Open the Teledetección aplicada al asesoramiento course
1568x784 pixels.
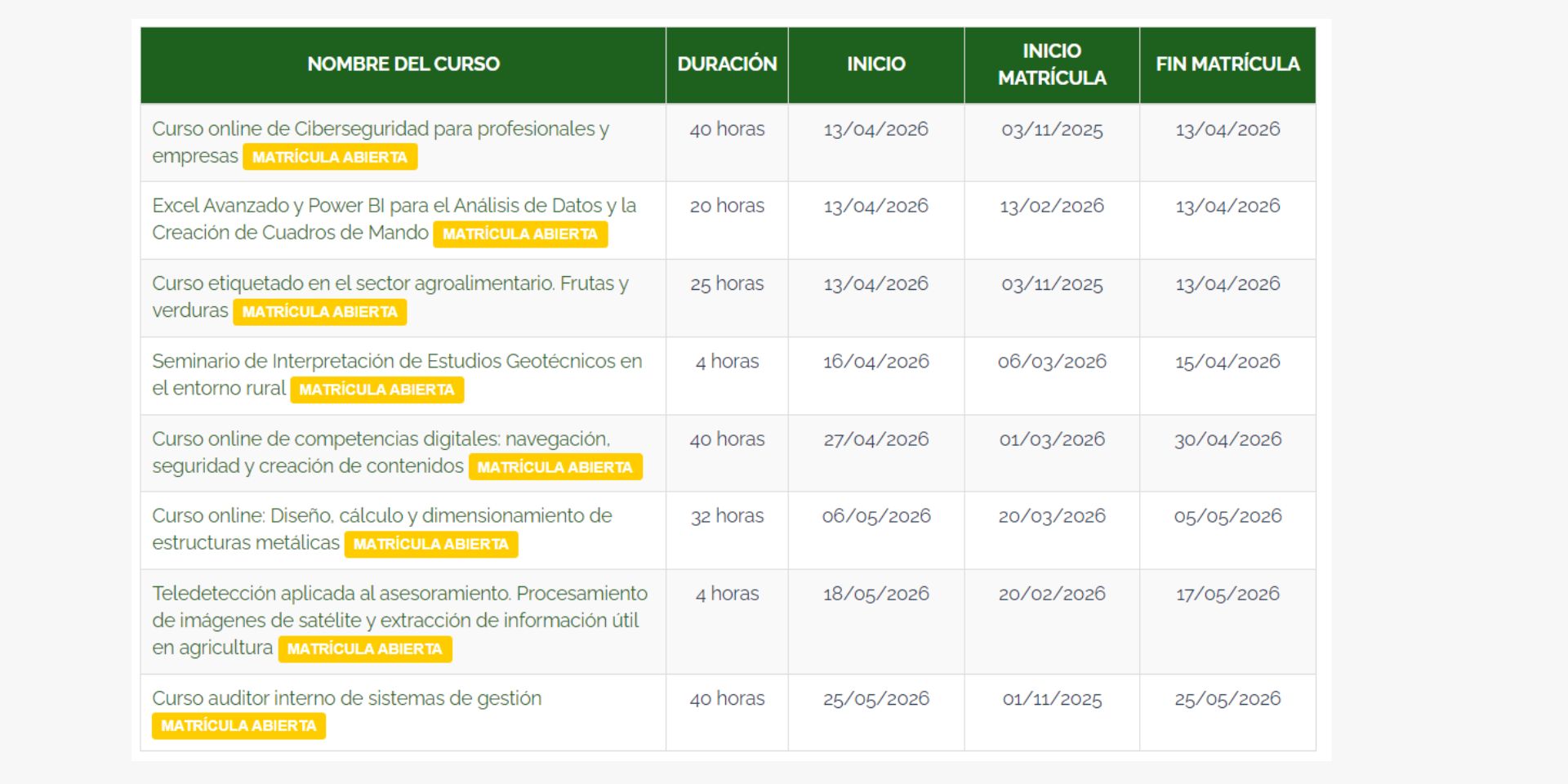[399, 594]
